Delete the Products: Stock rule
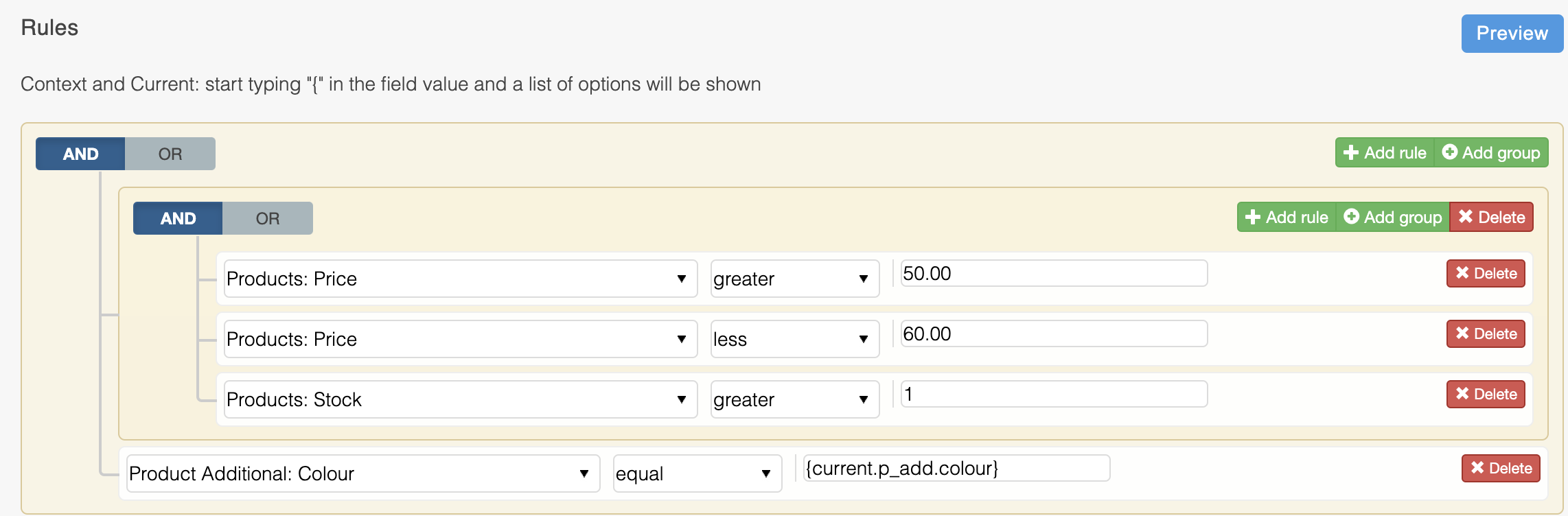This screenshot has height=516, width=1568. pyautogui.click(x=1486, y=394)
